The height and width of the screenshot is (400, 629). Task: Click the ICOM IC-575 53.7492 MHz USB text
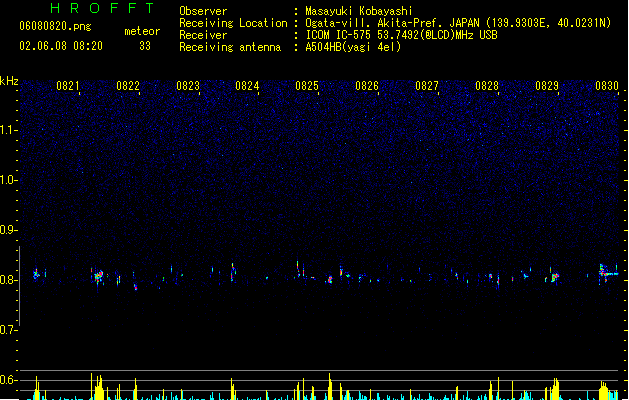402,35
